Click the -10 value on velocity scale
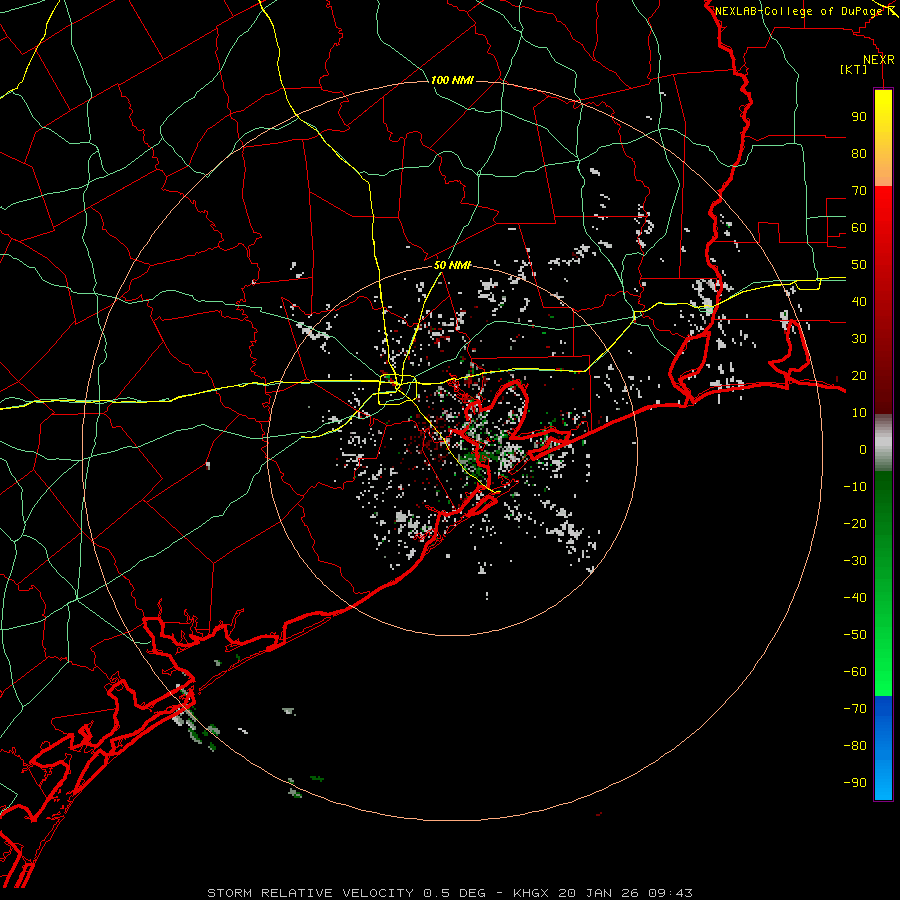This screenshot has width=900, height=900. (855, 487)
